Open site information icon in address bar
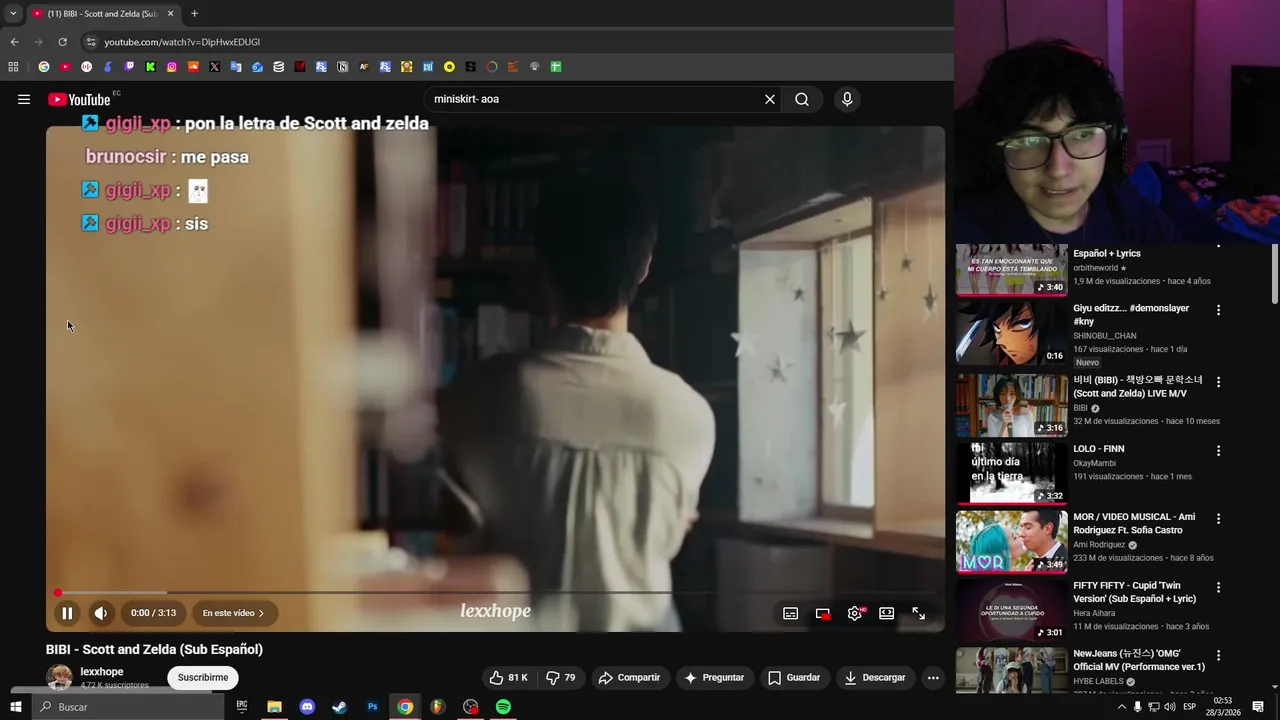1280x720 pixels. tap(91, 42)
